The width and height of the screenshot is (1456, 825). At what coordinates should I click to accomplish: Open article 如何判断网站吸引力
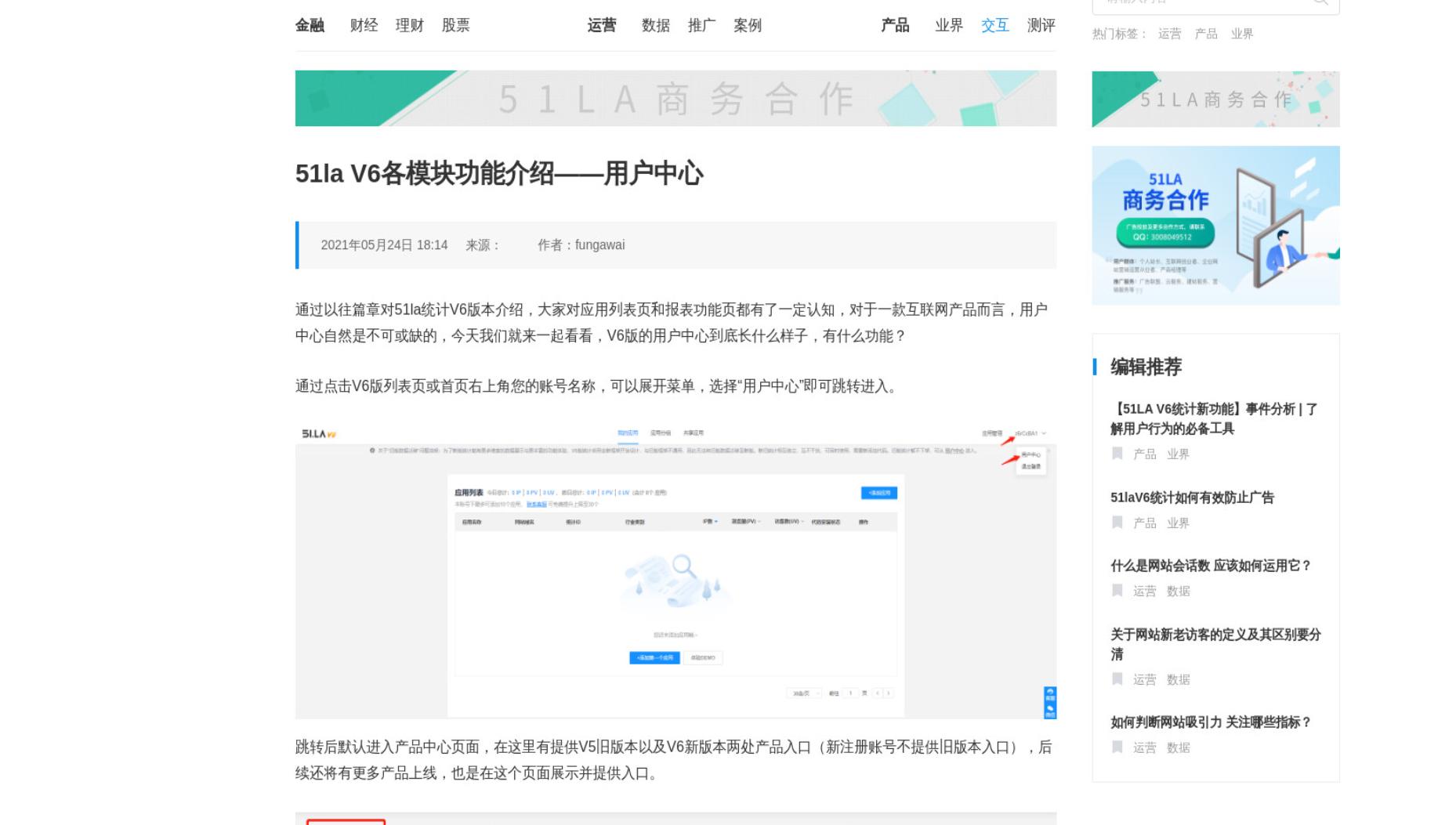(1210, 722)
